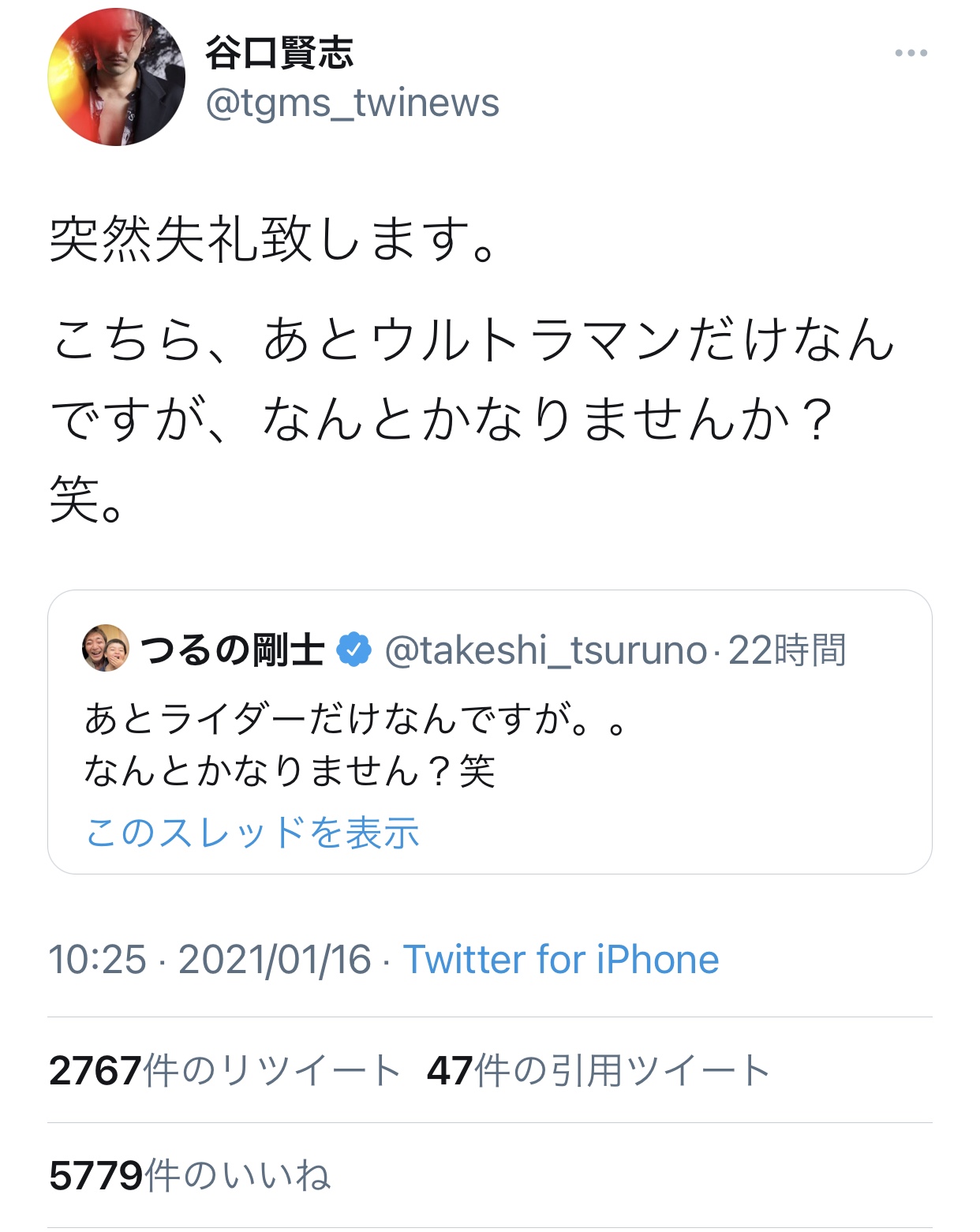Viewport: 980px width, 1232px height.
Task: Open 谷口賢志 display name profile
Action: (279, 54)
